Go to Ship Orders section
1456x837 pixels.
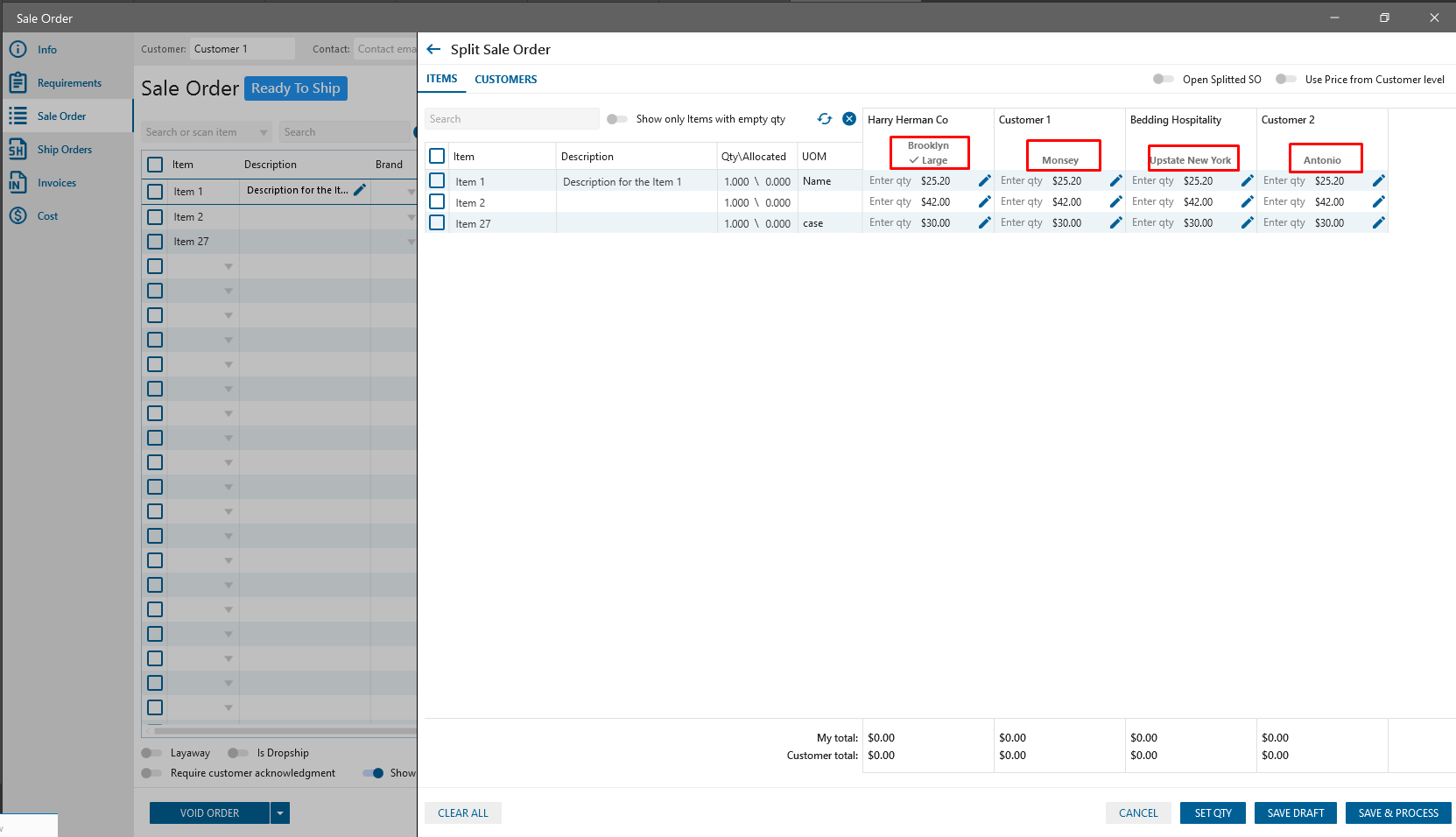65,150
